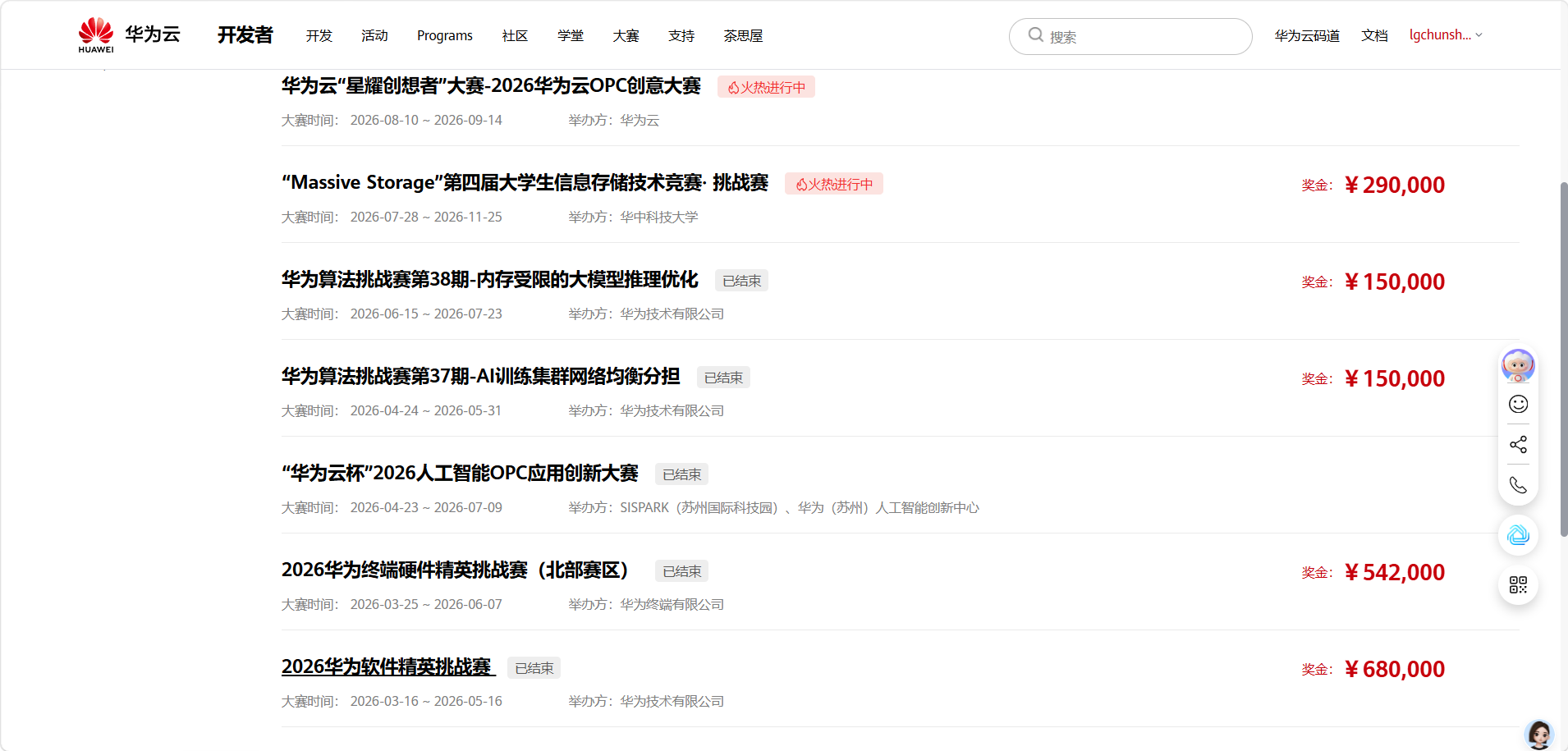Click the page vertical scrollbar thumb
Image resolution: width=1568 pixels, height=751 pixels.
(x=1563, y=359)
